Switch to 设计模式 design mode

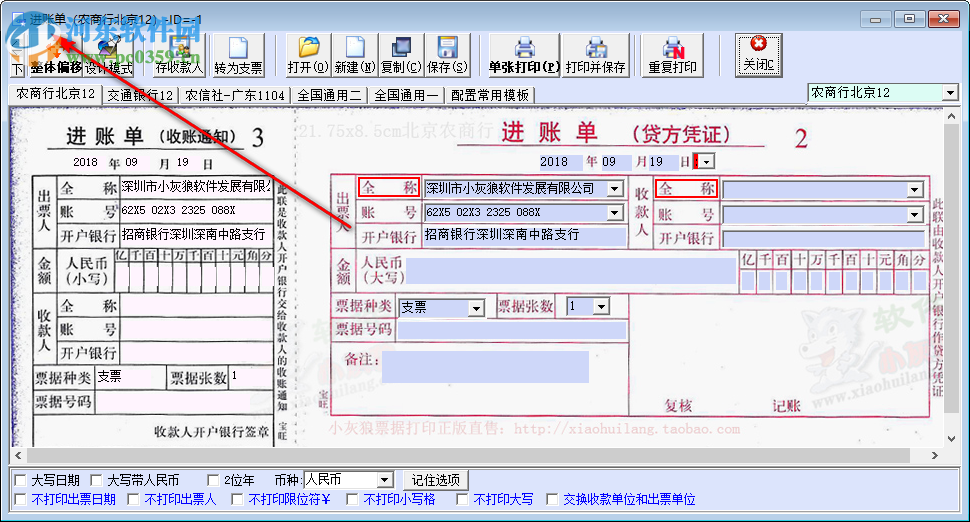click(109, 56)
